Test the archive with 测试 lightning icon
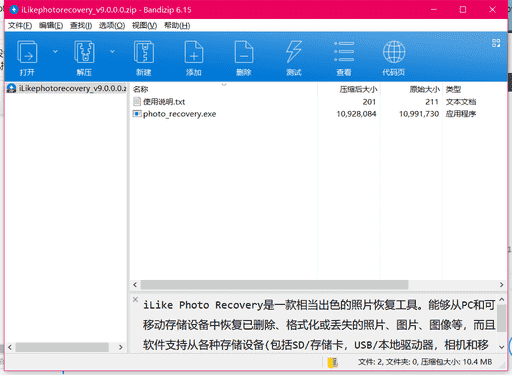This screenshot has width=512, height=375. (294, 58)
